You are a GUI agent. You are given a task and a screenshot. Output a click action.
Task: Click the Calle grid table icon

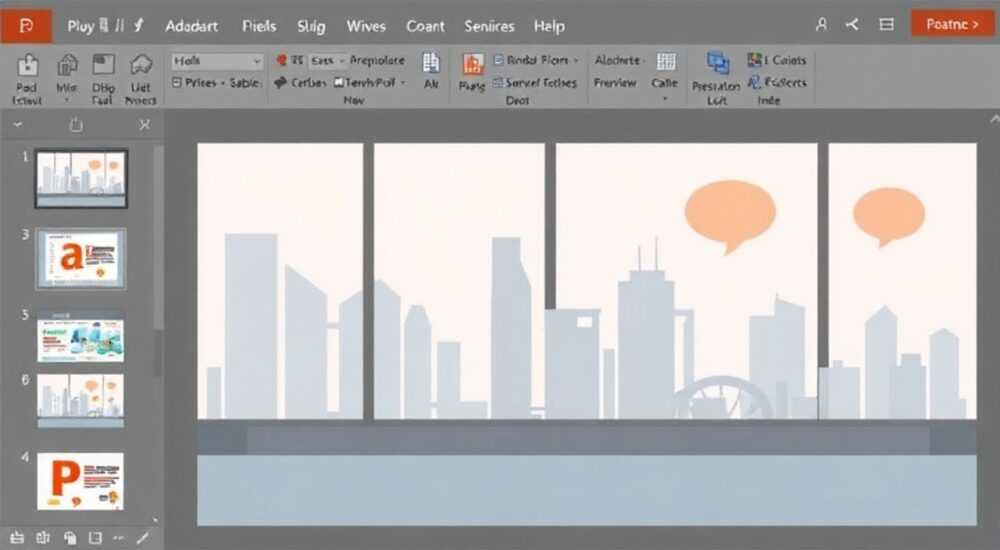tap(666, 62)
